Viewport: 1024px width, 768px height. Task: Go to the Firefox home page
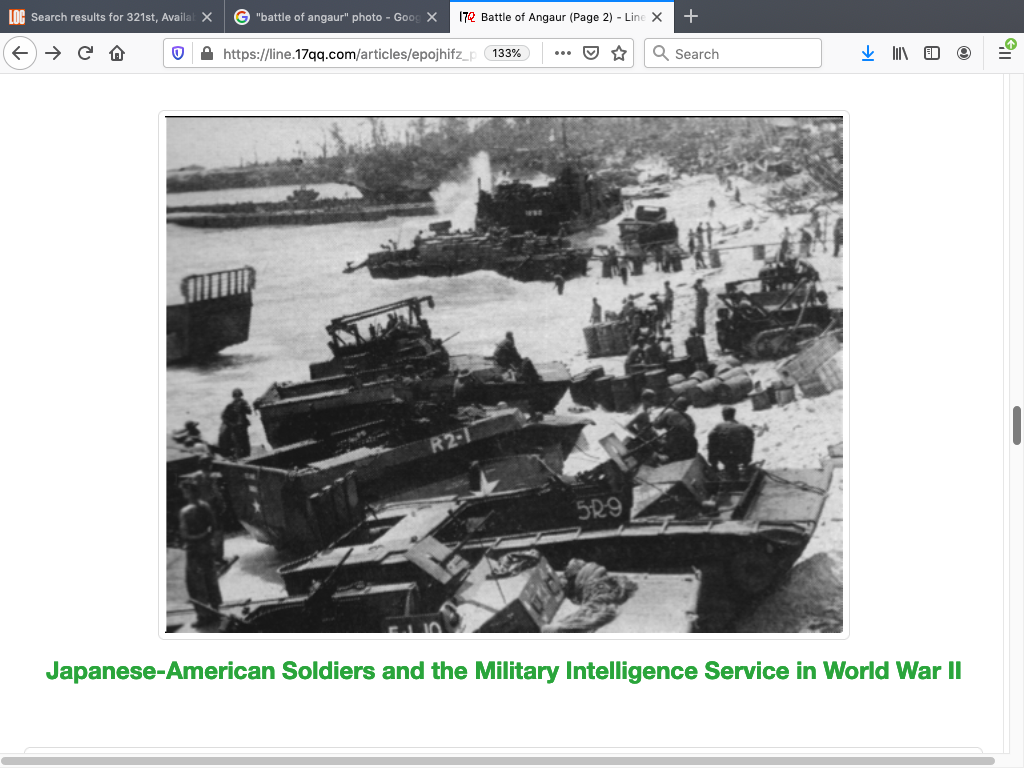tap(117, 54)
